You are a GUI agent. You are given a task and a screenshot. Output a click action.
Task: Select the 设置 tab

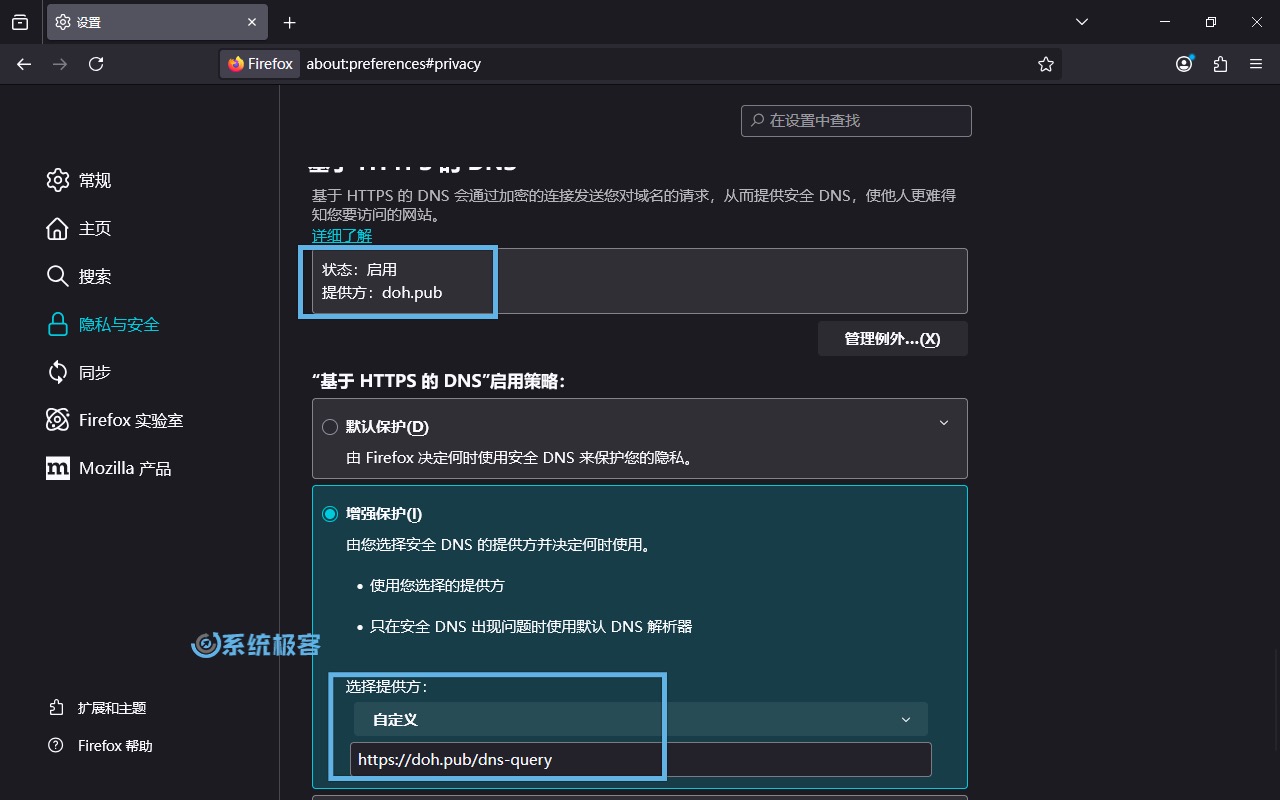tap(157, 22)
